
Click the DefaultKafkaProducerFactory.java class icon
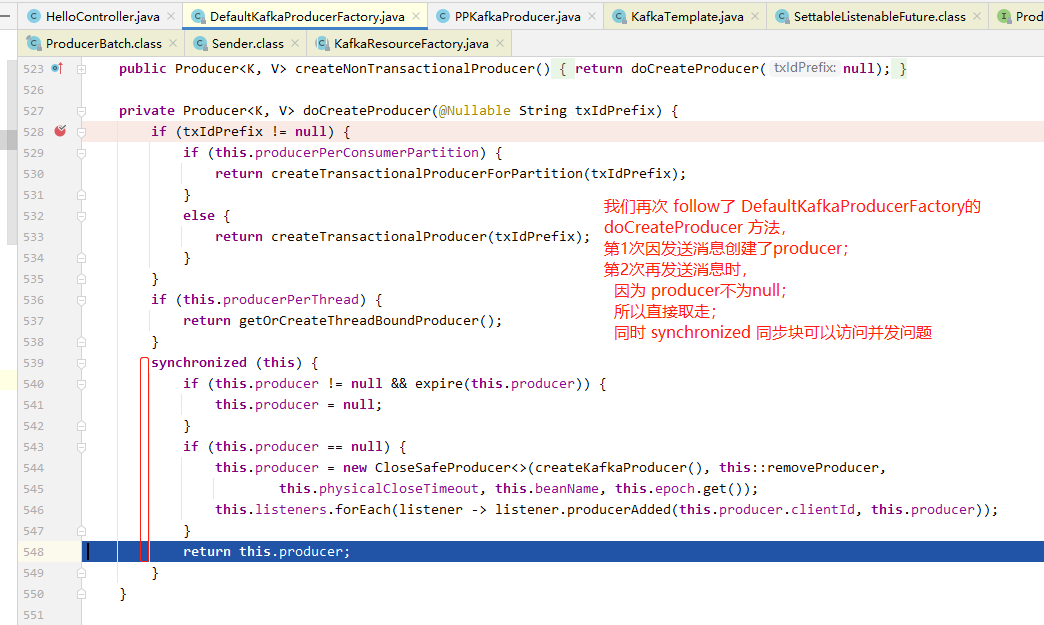pyautogui.click(x=198, y=17)
